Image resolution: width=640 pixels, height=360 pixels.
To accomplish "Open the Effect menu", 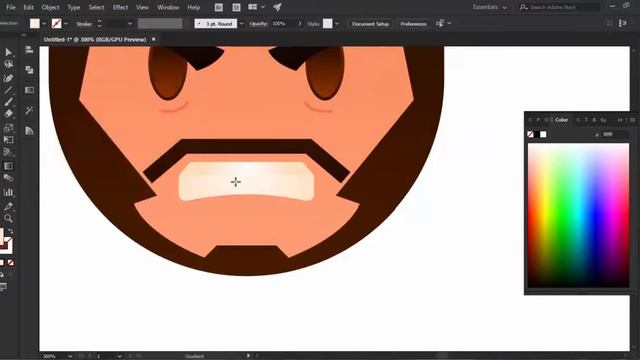I will 120,7.
